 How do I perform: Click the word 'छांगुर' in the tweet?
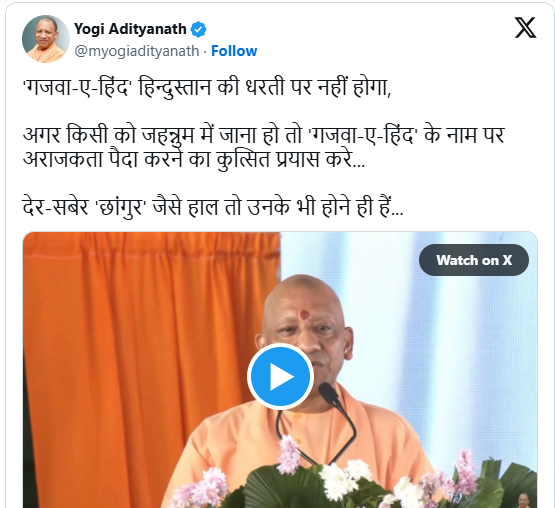click(121, 207)
